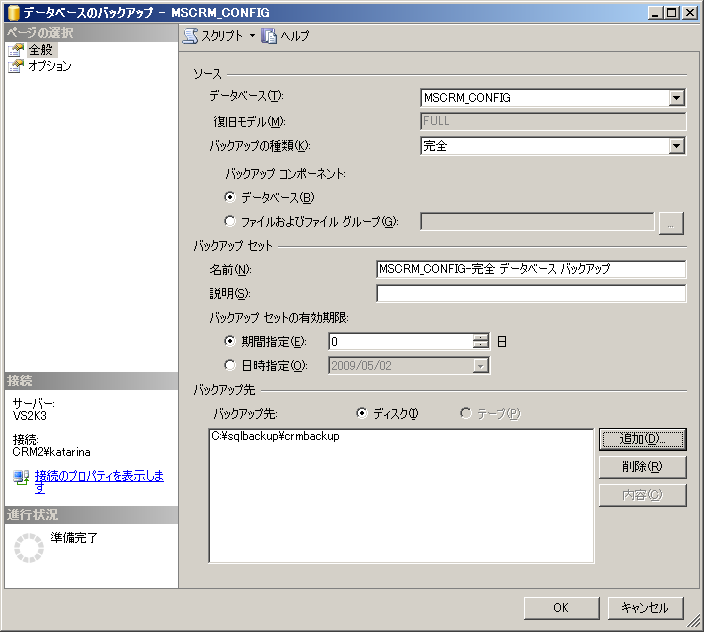Click the VS2K3 server name text
The width and height of the screenshot is (704, 632).
point(30,416)
